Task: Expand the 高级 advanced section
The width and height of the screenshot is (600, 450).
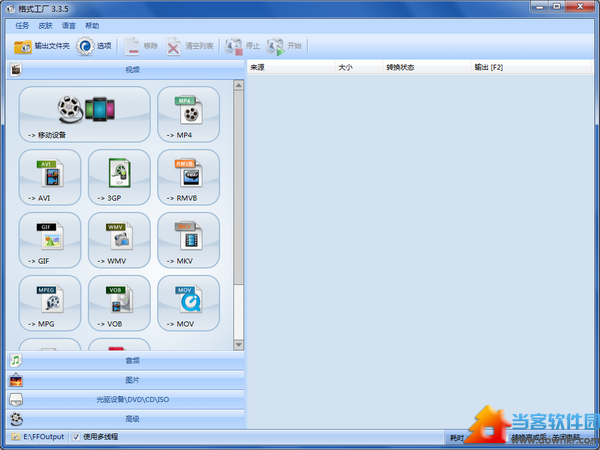Action: pos(125,419)
